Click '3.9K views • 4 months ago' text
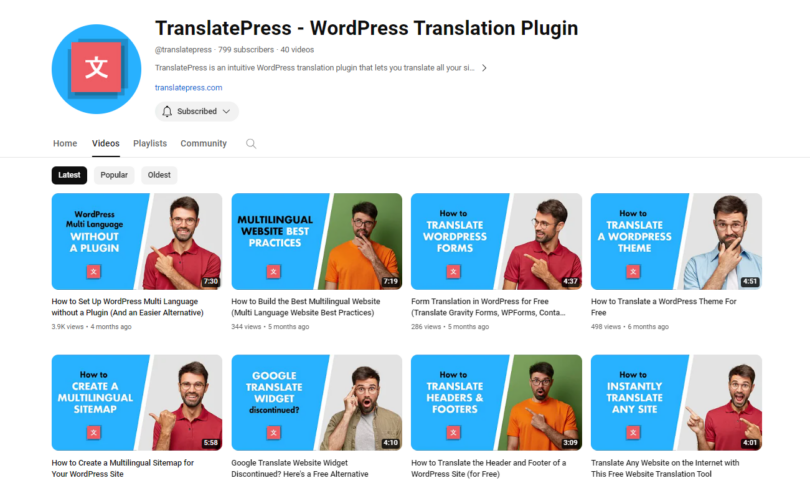Screen dimensions: 810x483 tap(91, 326)
